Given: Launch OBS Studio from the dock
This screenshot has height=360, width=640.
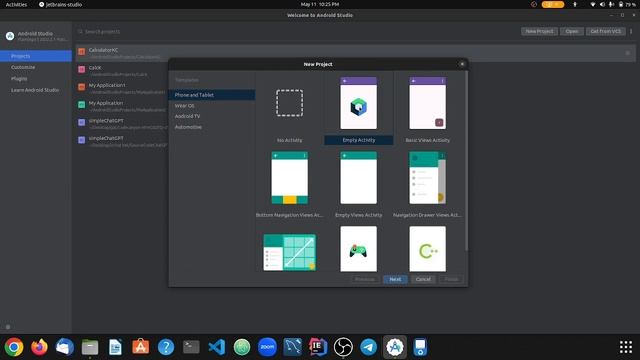Looking at the screenshot, I should pos(343,347).
